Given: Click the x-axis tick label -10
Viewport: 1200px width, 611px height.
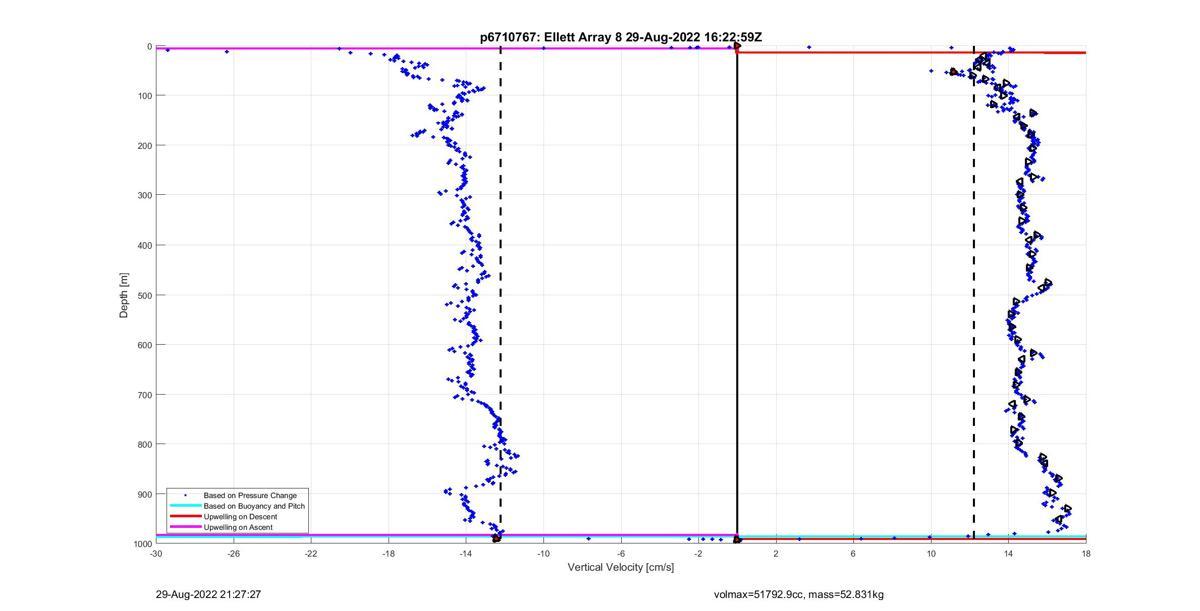Looking at the screenshot, I should click(543, 553).
